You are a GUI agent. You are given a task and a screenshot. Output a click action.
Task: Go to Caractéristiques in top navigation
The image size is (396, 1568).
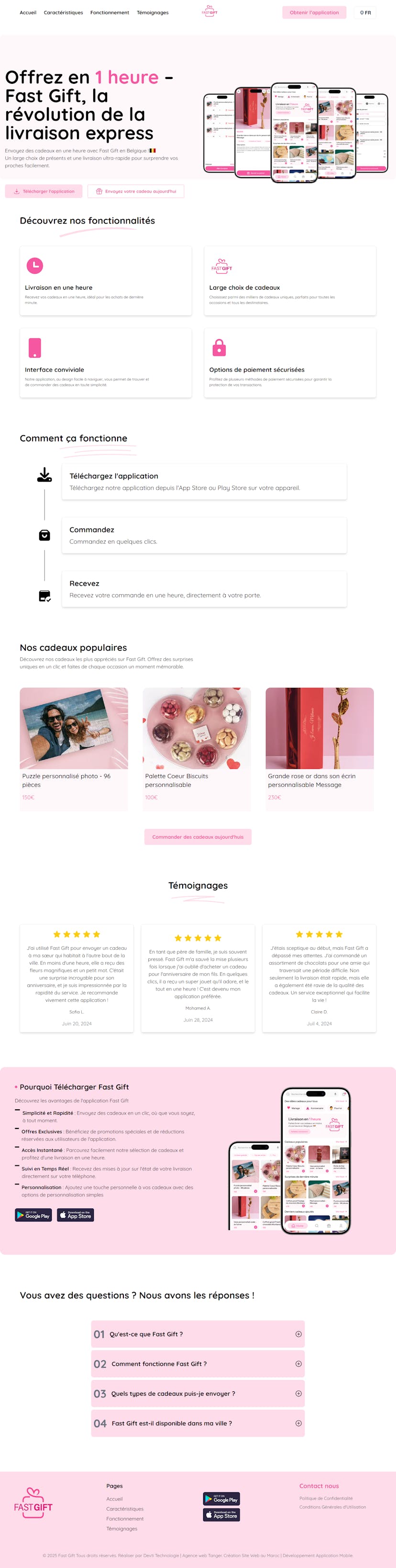point(63,12)
